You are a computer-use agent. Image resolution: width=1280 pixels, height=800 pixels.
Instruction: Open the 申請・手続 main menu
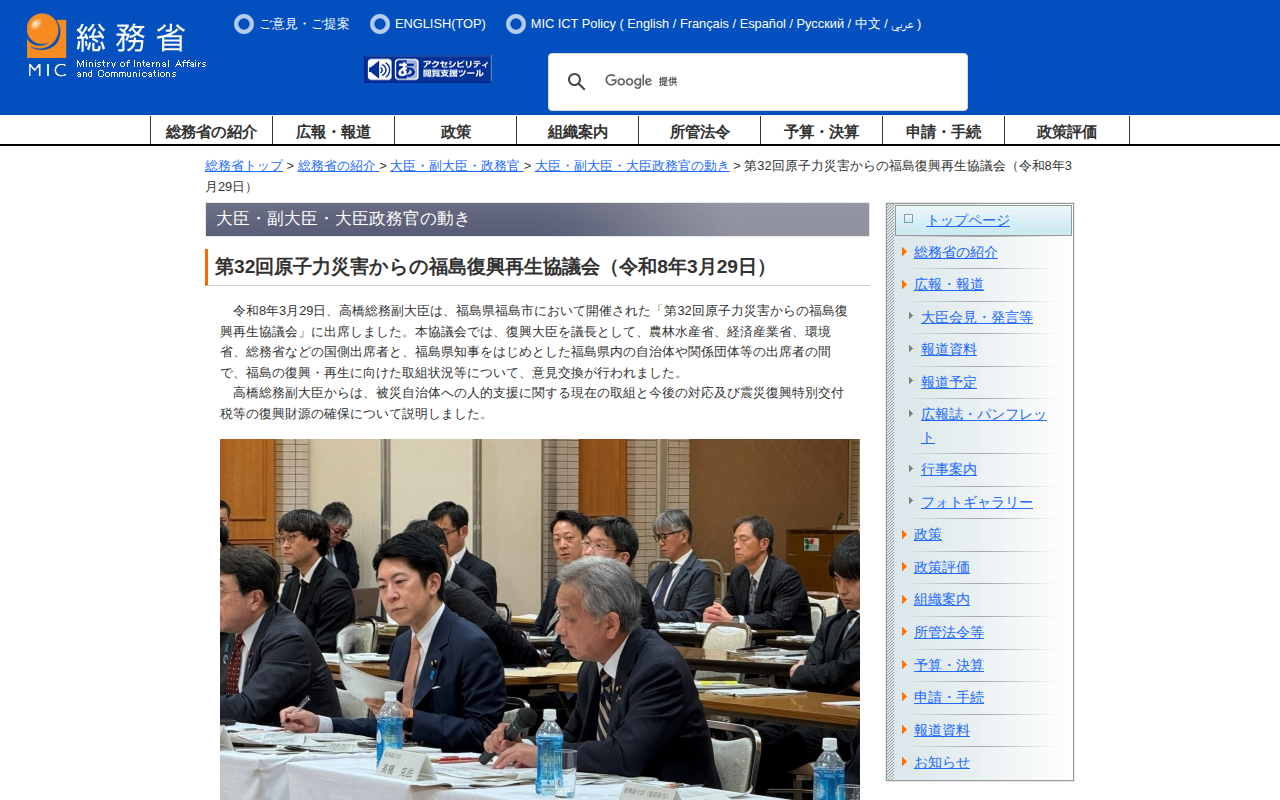tap(943, 131)
